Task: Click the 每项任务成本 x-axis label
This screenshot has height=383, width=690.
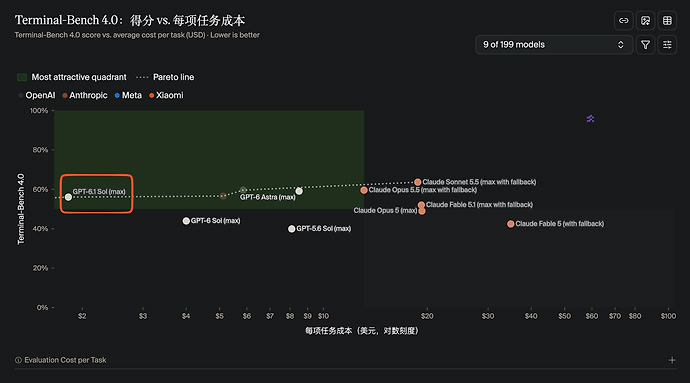Action: click(x=362, y=331)
